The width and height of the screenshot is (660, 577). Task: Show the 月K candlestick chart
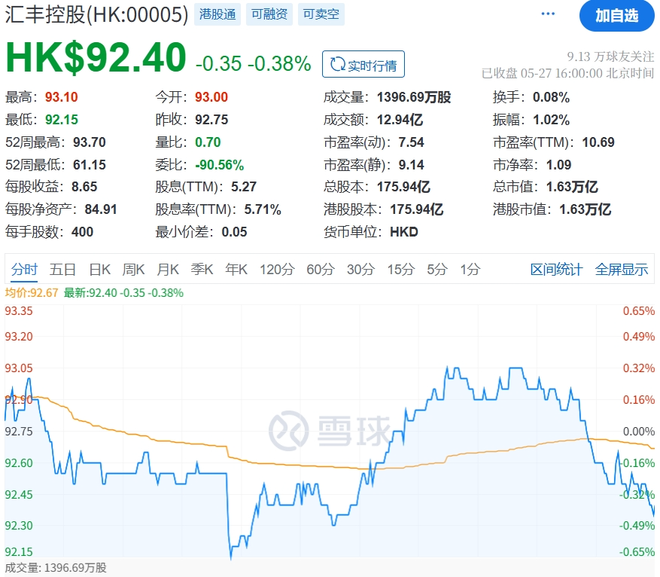pos(168,269)
